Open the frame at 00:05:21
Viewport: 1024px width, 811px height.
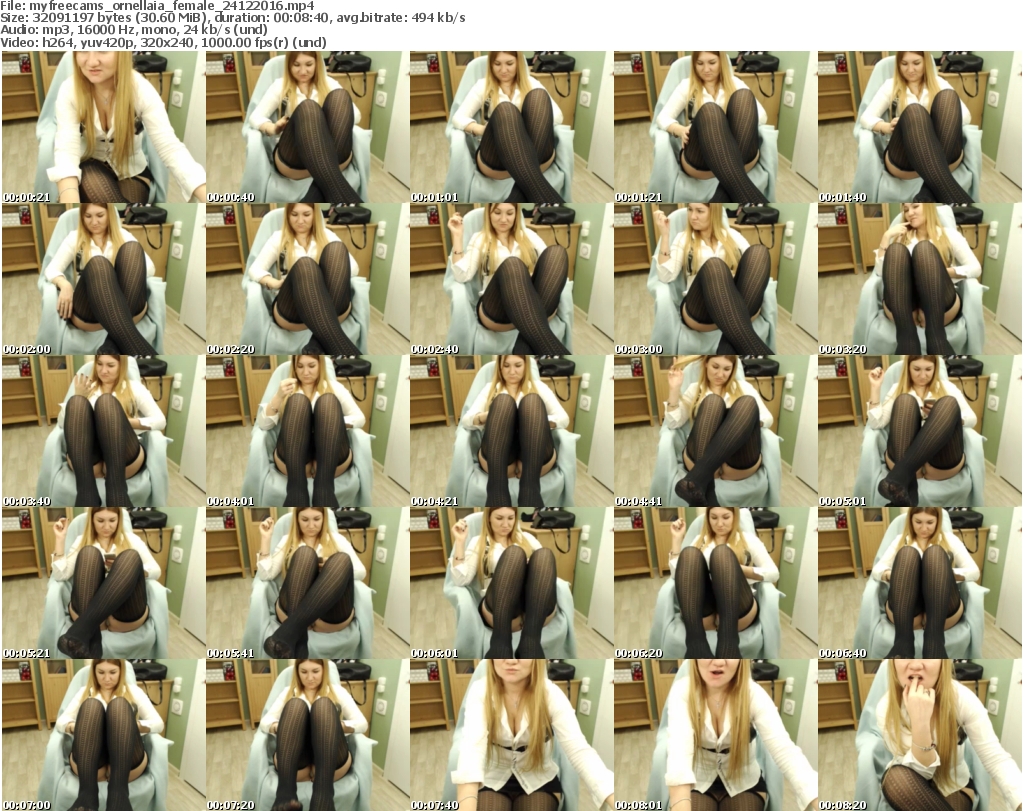click(104, 583)
